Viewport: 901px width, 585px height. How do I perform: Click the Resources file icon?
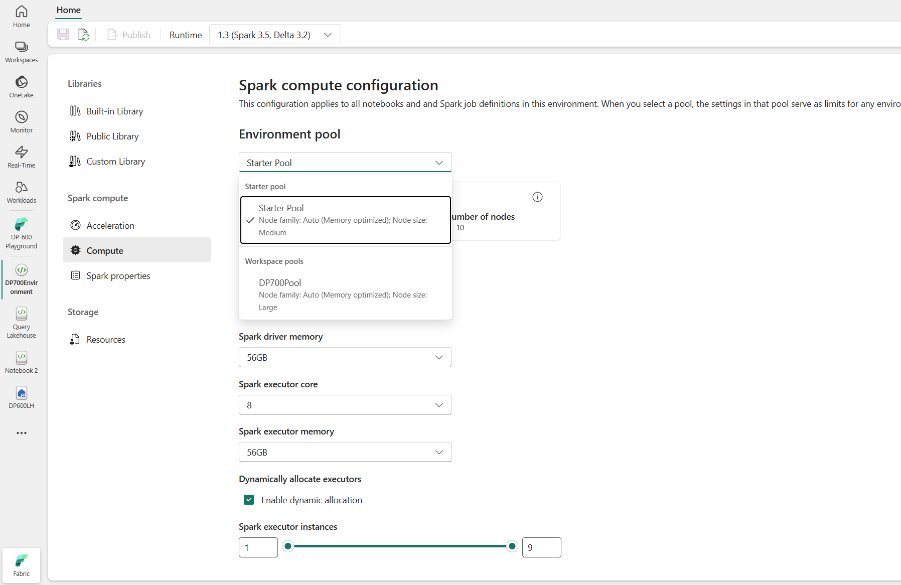(x=75, y=339)
